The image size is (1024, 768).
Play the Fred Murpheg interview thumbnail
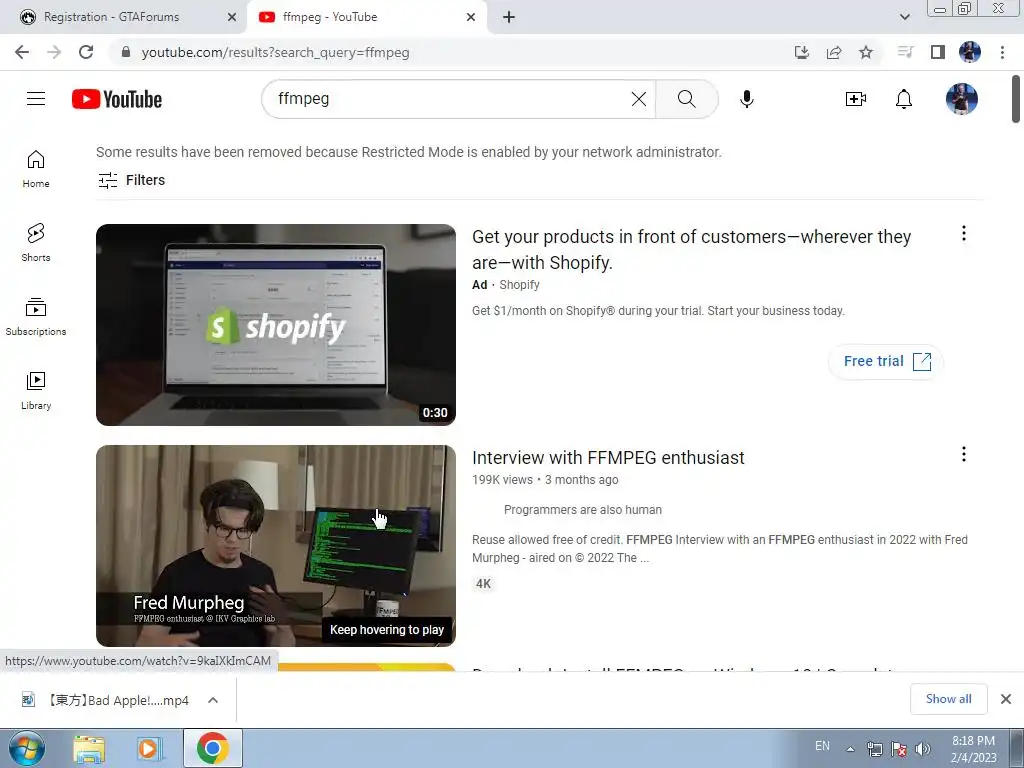click(x=276, y=546)
